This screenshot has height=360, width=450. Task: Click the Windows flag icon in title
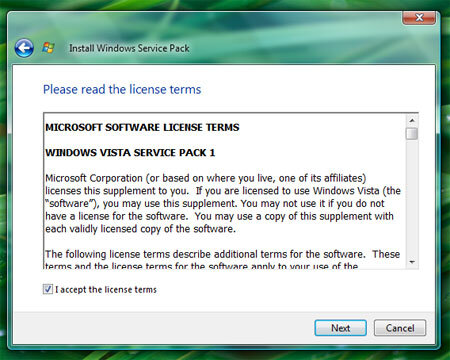tap(49, 48)
